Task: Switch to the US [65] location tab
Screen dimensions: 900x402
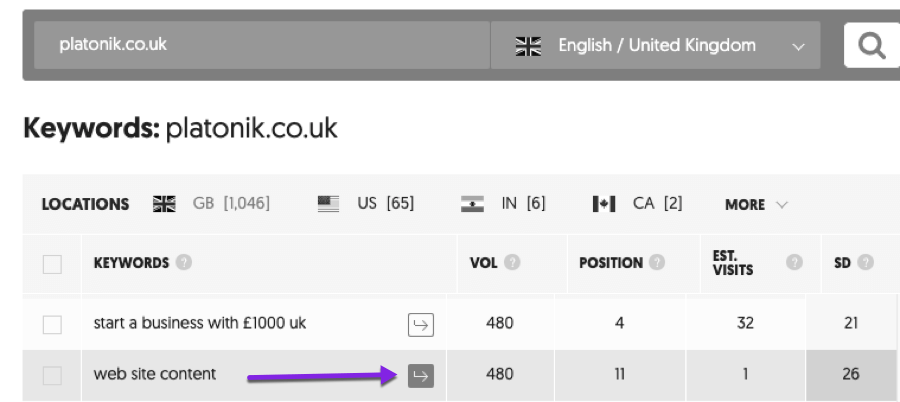Action: [366, 204]
